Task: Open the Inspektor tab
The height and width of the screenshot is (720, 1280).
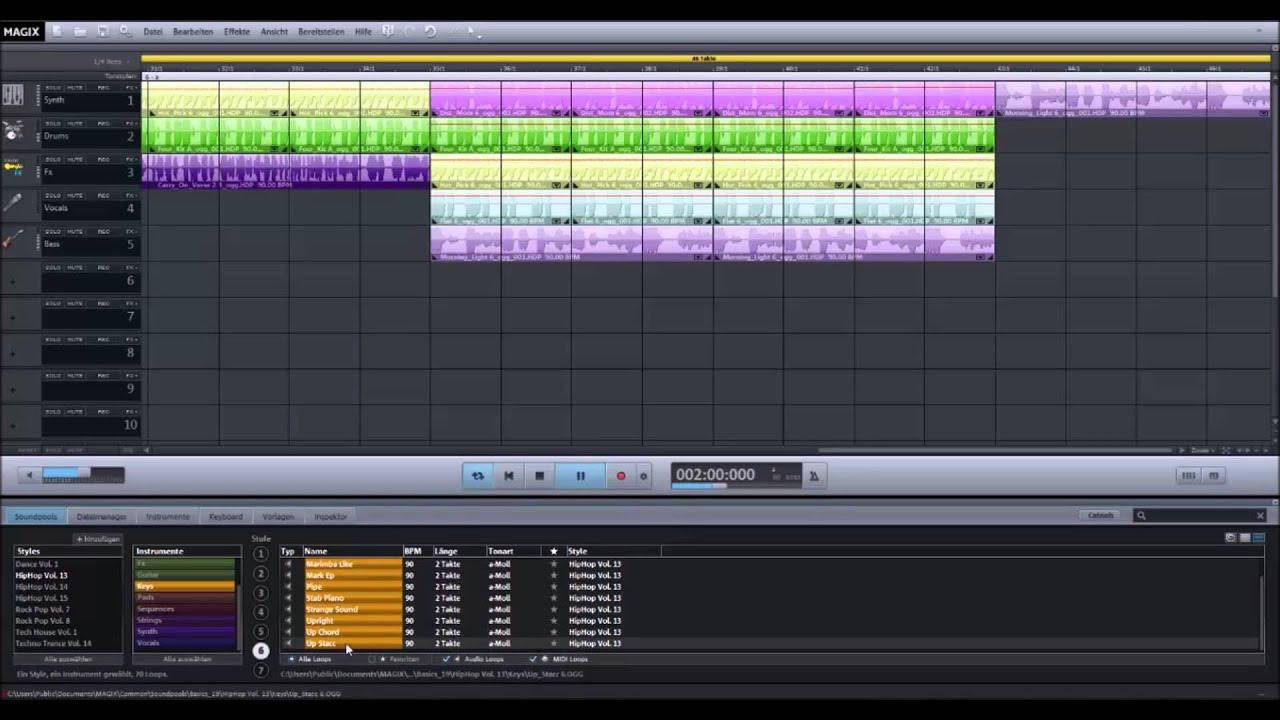Action: [x=330, y=517]
